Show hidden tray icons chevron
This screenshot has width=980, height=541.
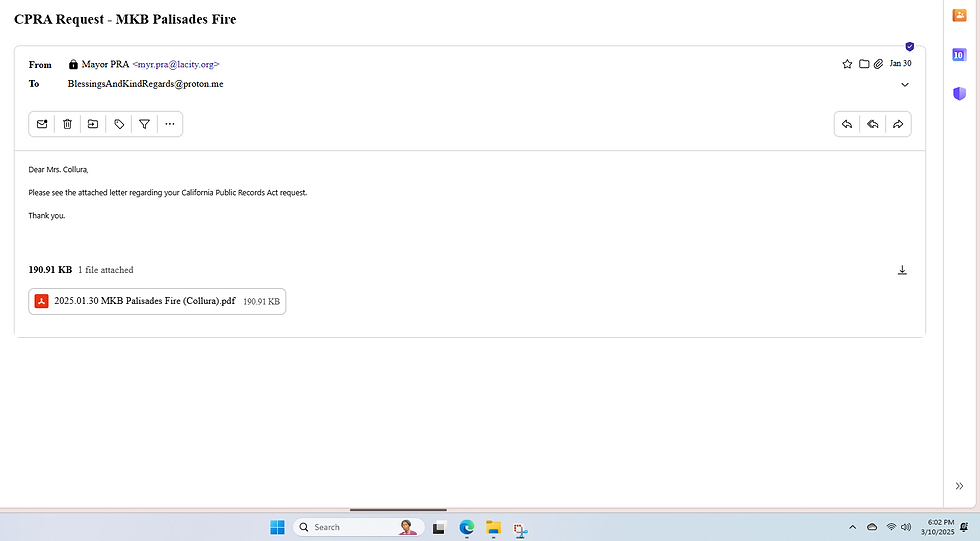(x=852, y=527)
